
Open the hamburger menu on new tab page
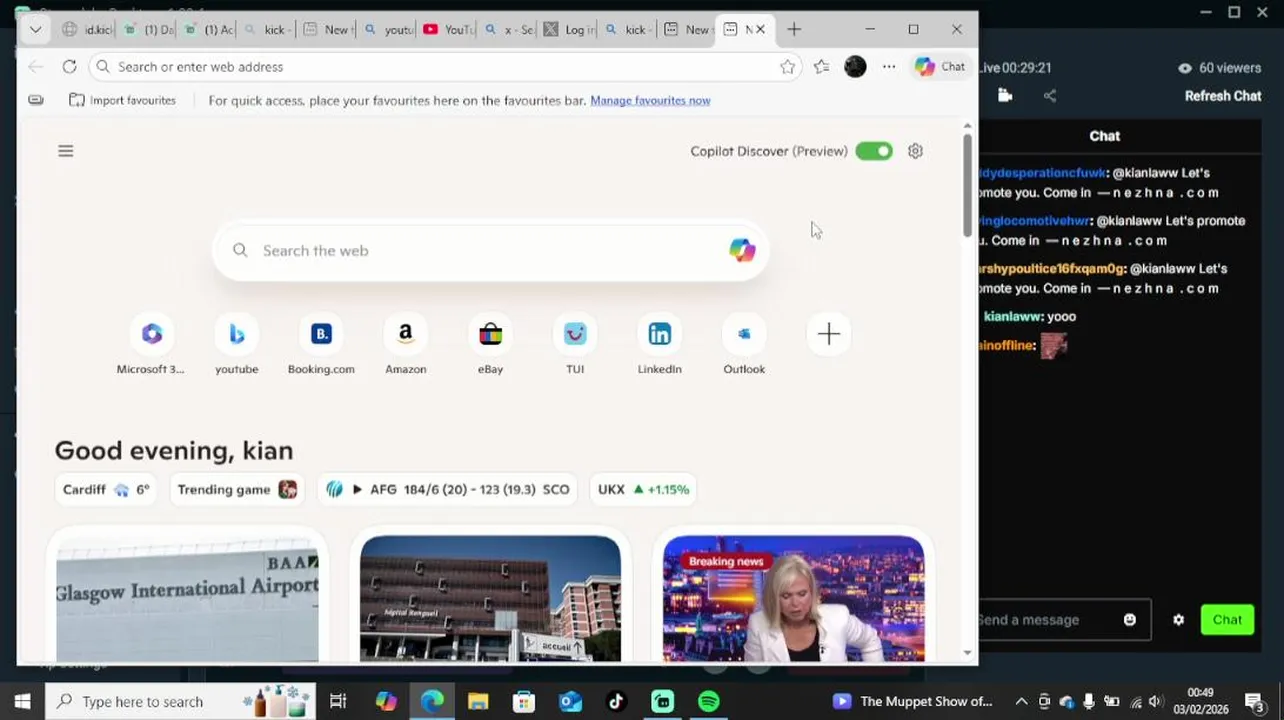tap(66, 151)
